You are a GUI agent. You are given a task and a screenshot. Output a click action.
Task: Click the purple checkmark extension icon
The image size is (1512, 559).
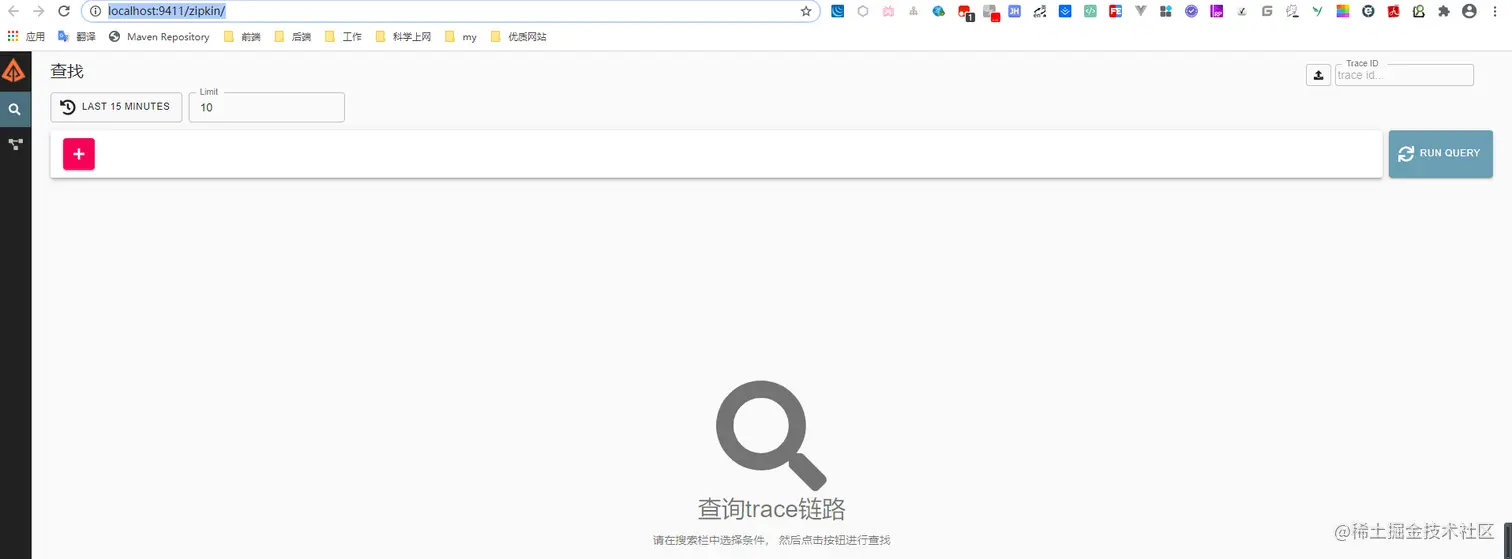(x=1191, y=11)
